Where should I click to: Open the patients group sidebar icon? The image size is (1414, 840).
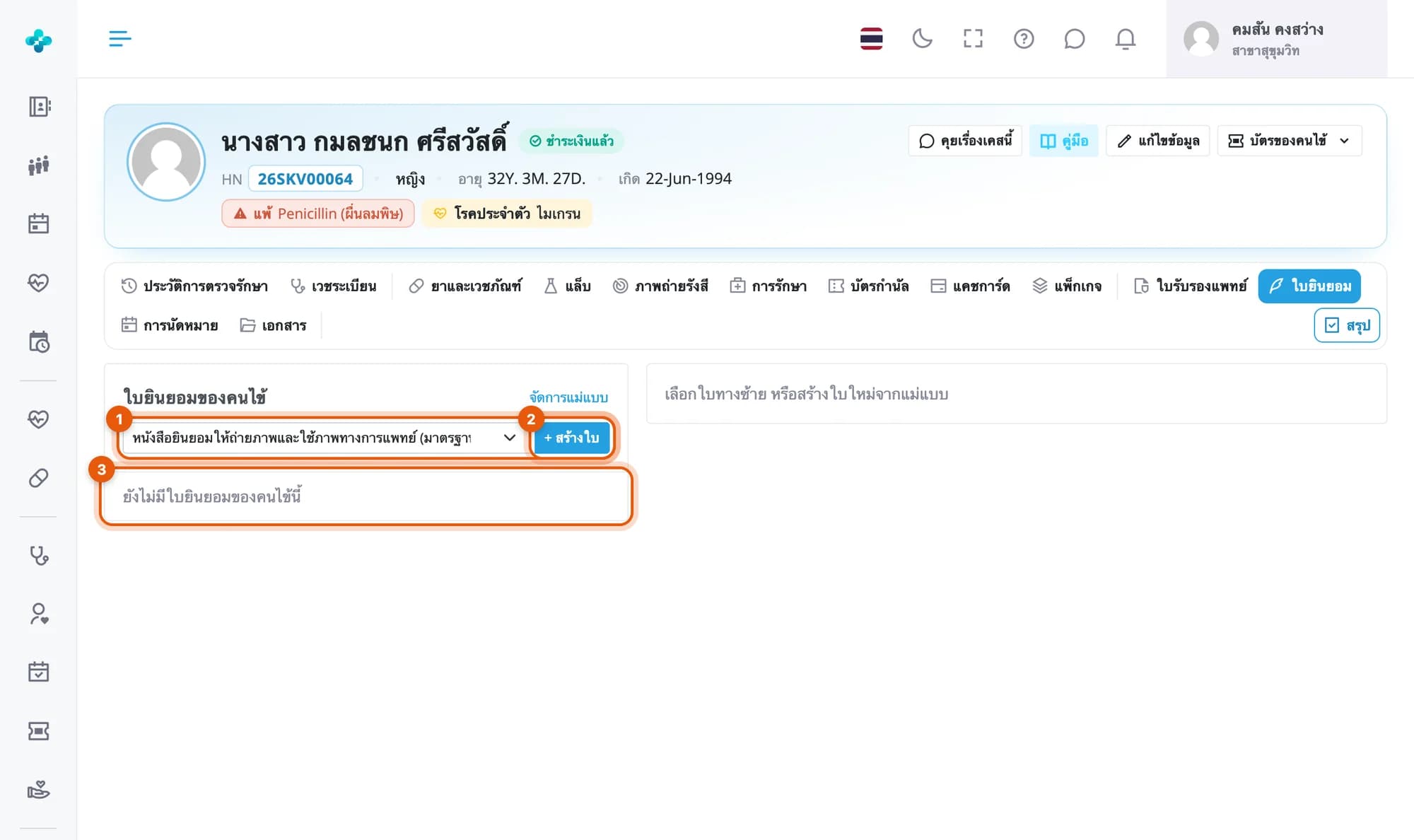coord(38,165)
